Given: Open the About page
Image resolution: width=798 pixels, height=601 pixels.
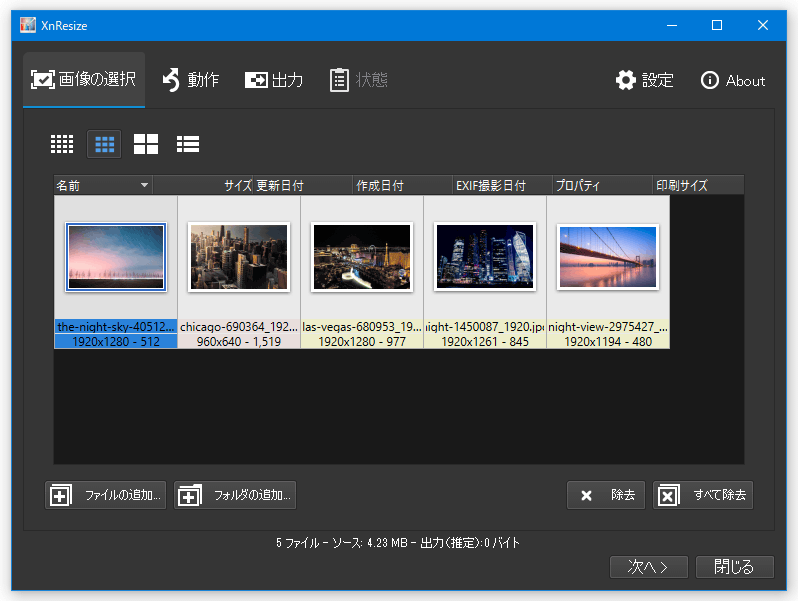Looking at the screenshot, I should click(x=732, y=80).
